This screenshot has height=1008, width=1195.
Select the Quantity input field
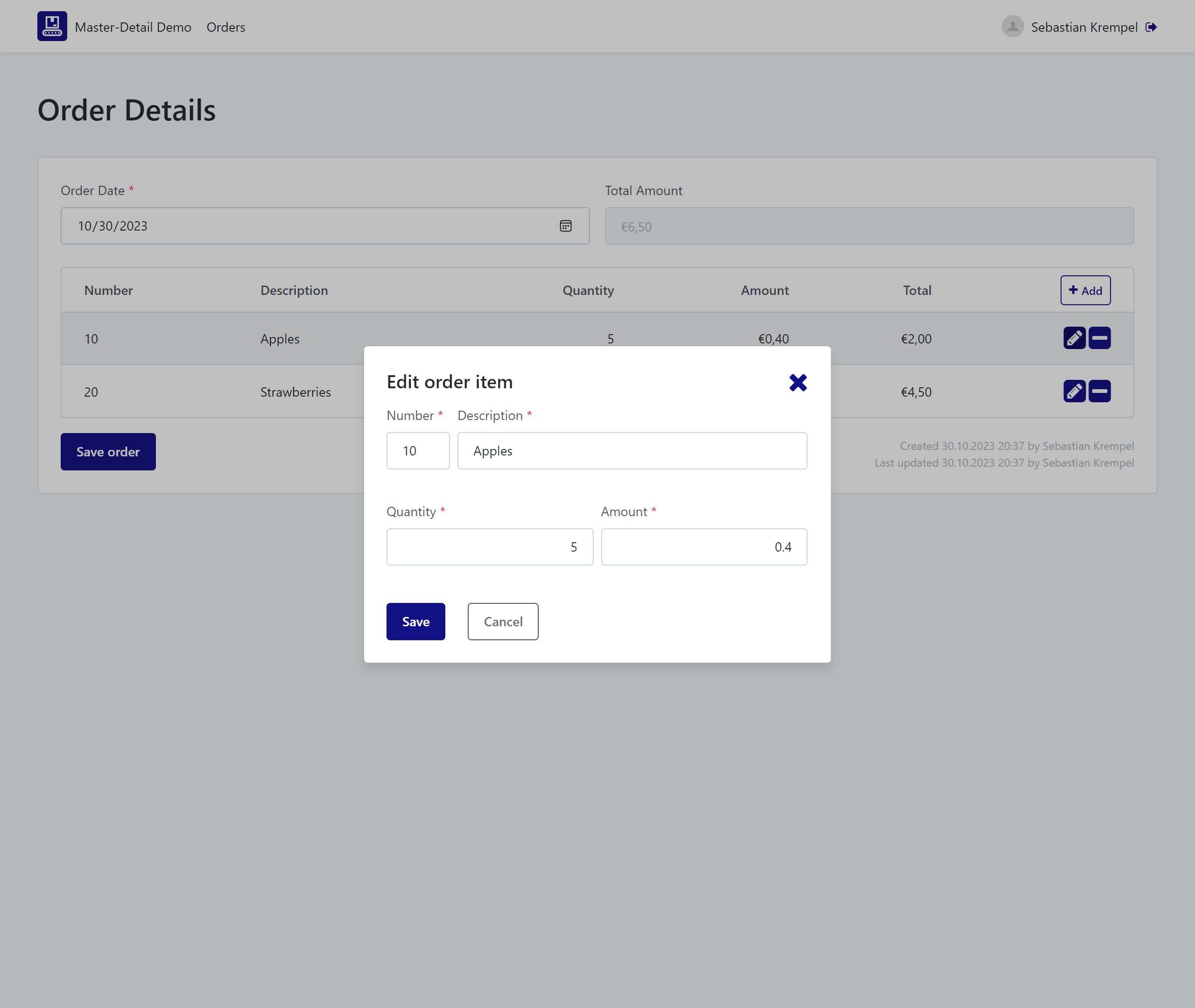tap(489, 547)
